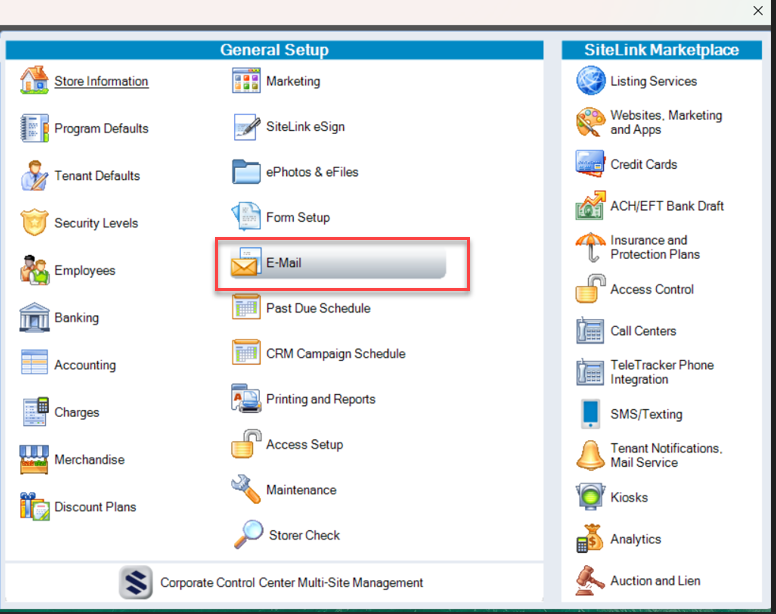Open the Accounting ledger icon
The width and height of the screenshot is (776, 614).
34,363
